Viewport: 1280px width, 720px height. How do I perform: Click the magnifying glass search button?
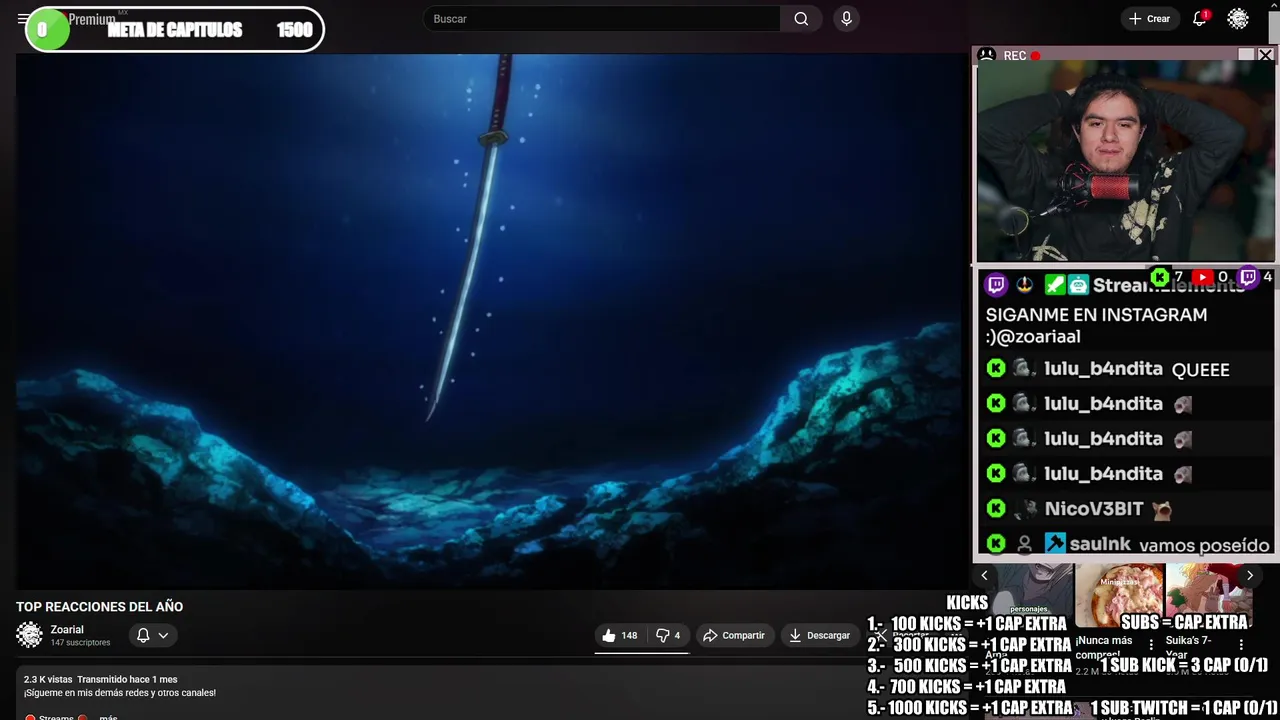pyautogui.click(x=801, y=19)
